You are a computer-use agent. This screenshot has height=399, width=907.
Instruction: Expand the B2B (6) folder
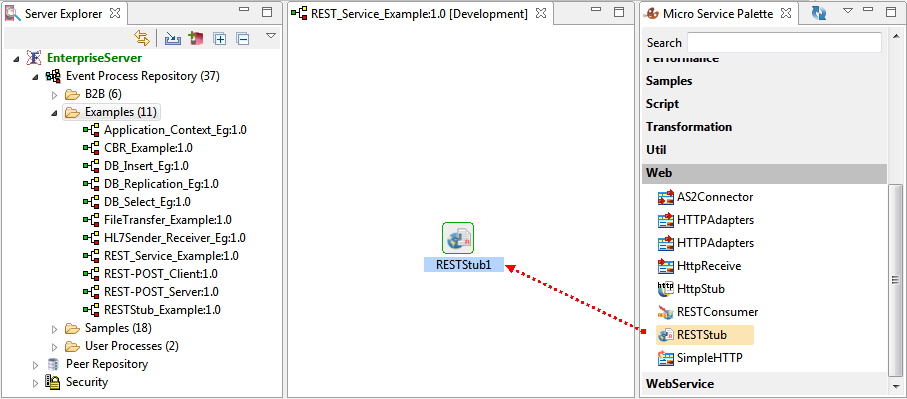pos(55,94)
